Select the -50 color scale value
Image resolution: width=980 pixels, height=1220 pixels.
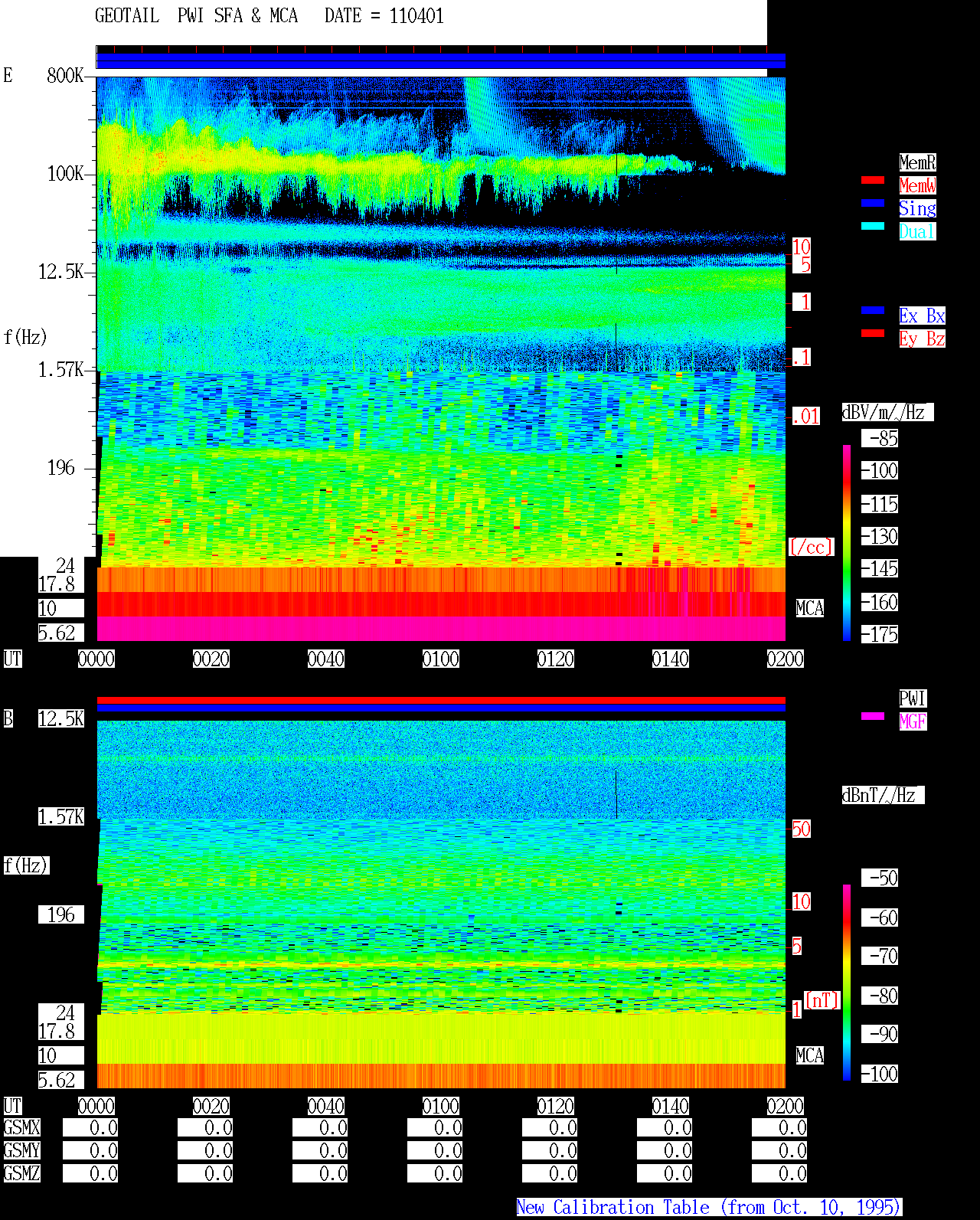(x=880, y=878)
